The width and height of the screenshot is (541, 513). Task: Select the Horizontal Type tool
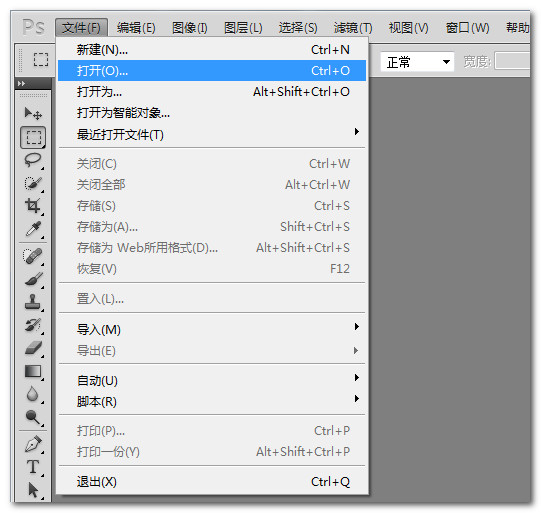33,467
